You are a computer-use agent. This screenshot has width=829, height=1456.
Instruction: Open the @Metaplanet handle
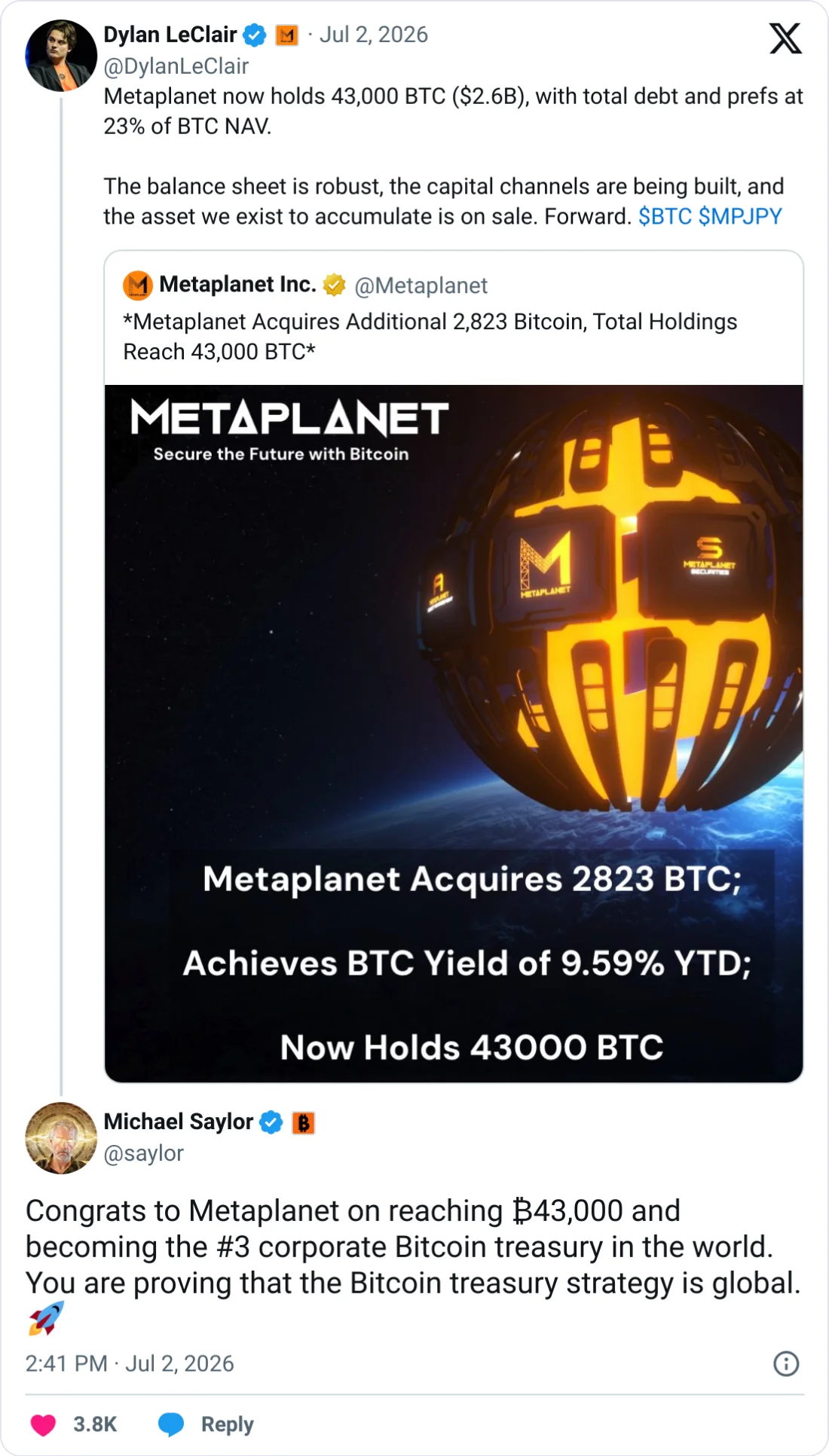(421, 286)
